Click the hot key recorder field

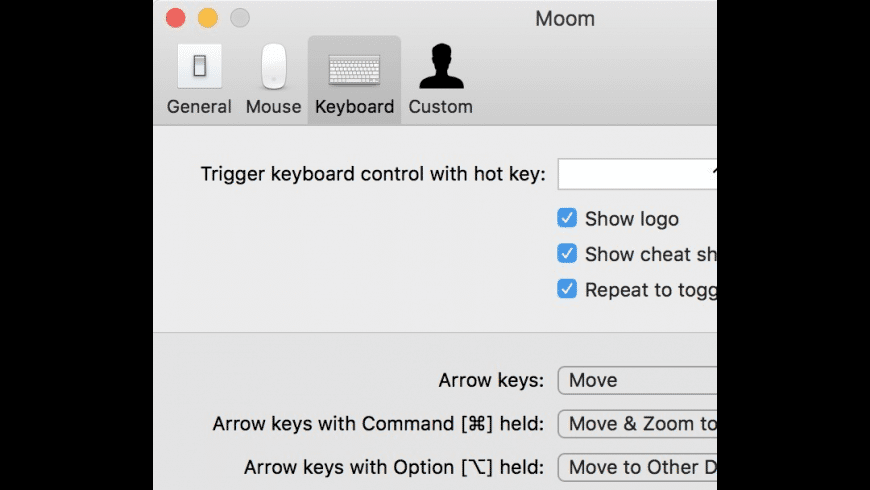pos(637,174)
